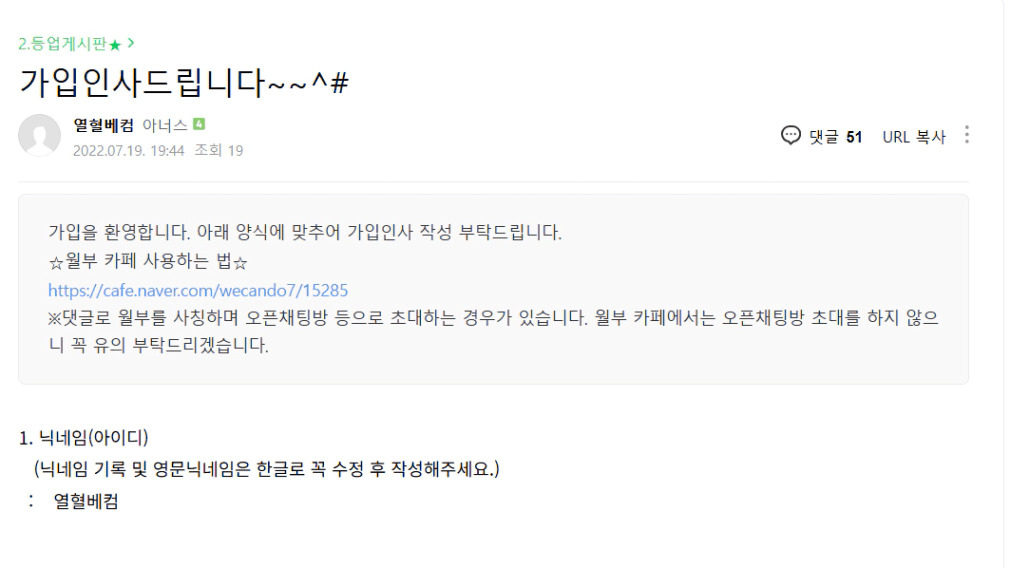Click the 1. 닉네임(아이디) heading
Screen dimensions: 1010x568
coord(84,438)
